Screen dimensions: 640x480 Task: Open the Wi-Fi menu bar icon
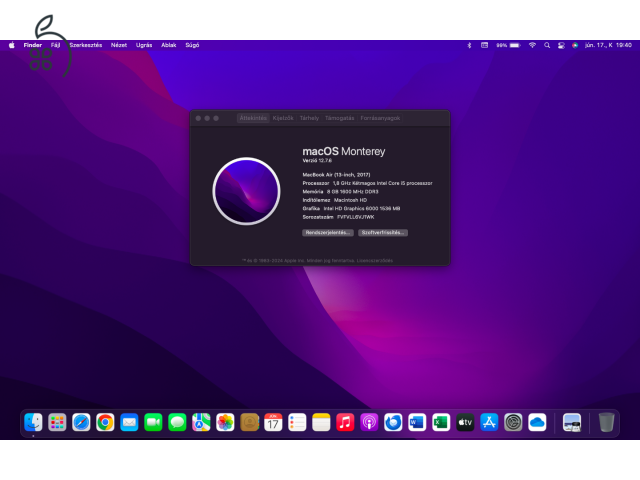[532, 45]
